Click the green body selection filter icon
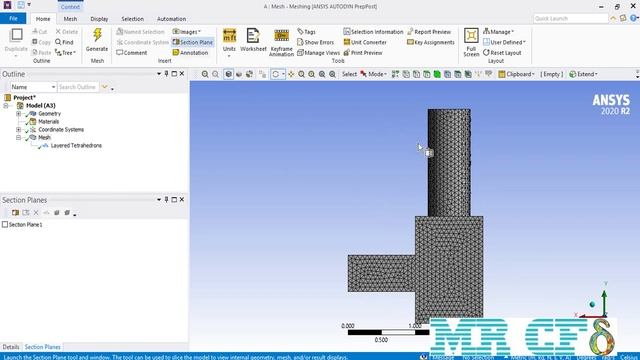 (437, 74)
